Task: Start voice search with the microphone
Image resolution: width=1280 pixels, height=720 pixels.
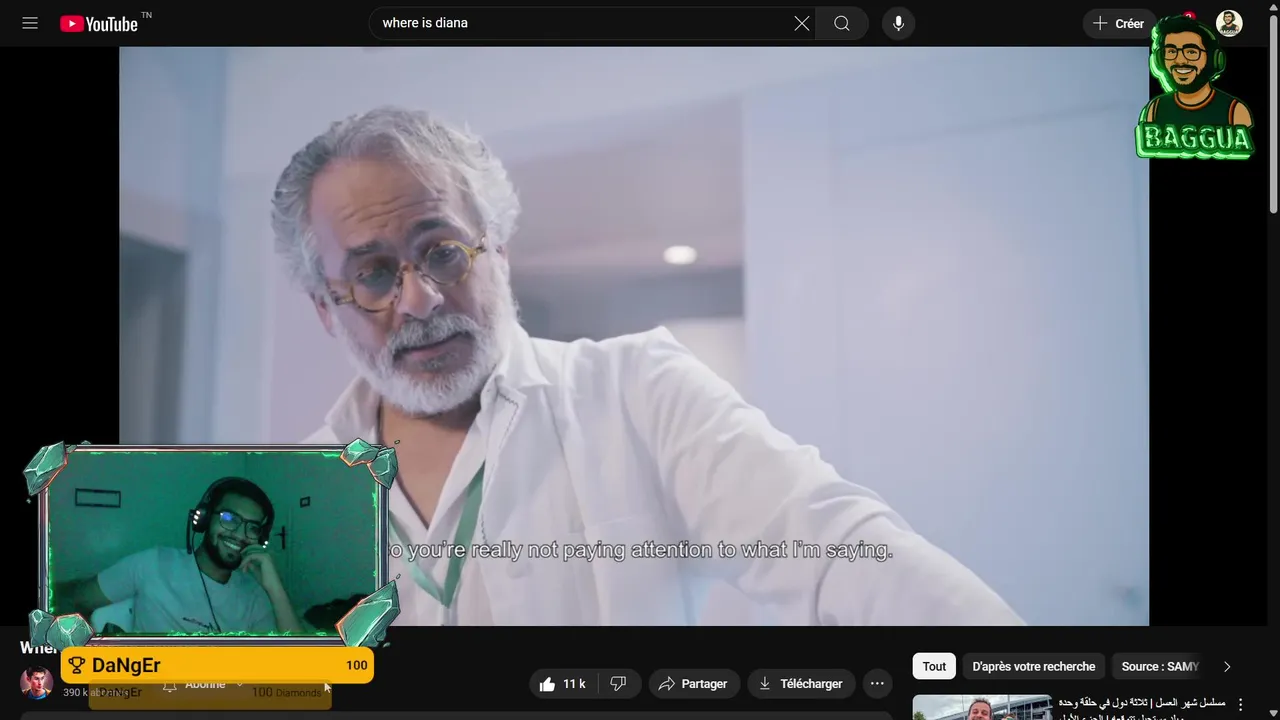Action: [x=898, y=23]
